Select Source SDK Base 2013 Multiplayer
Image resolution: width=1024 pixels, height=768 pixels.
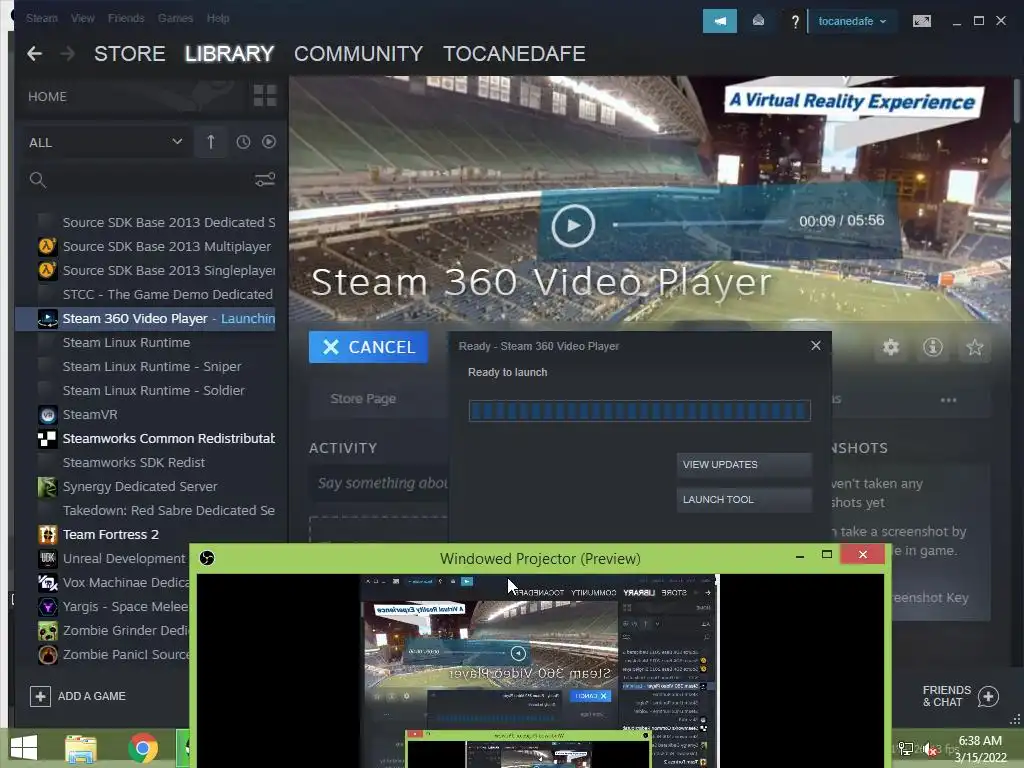point(156,246)
